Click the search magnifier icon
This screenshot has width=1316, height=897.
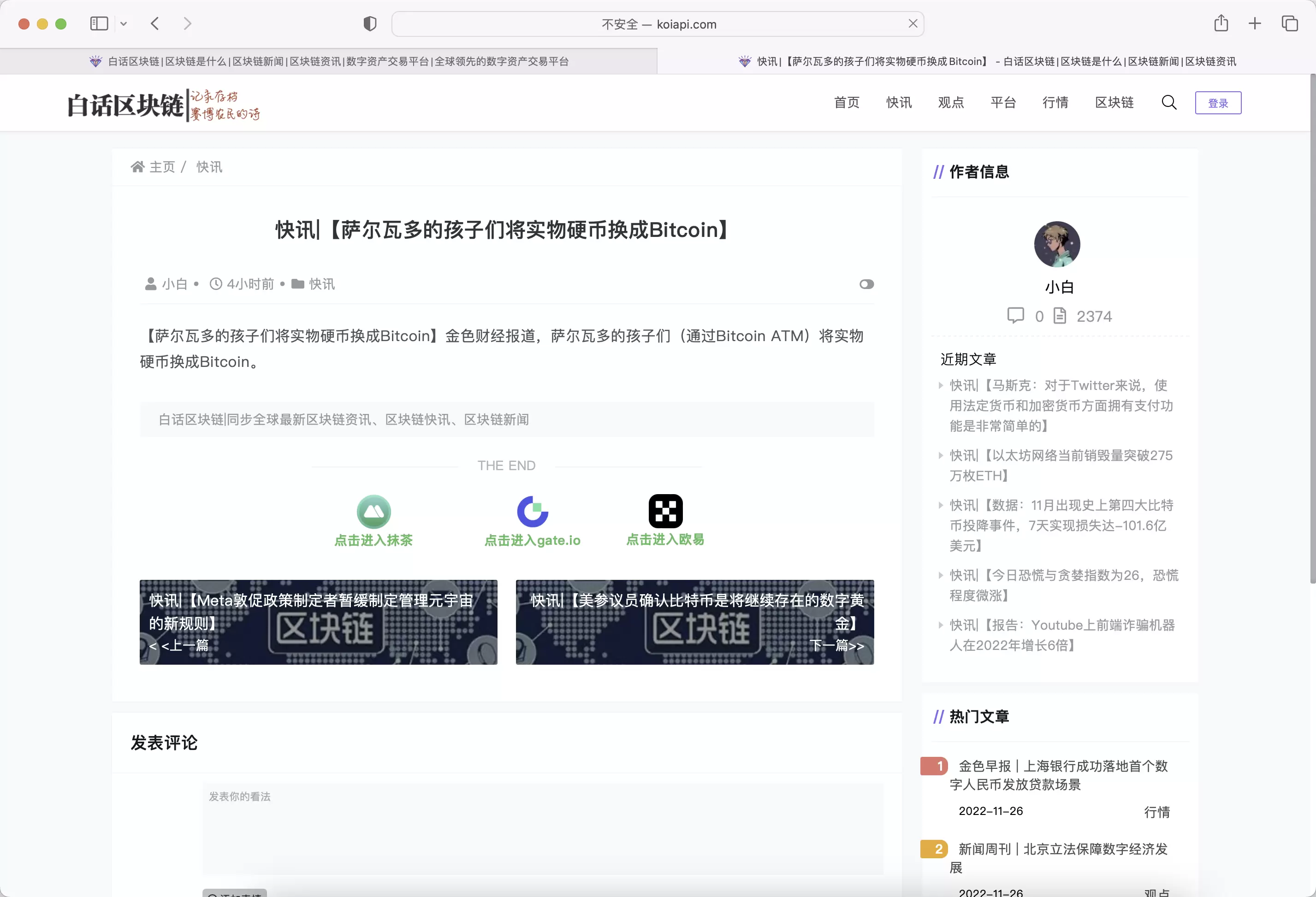pyautogui.click(x=1169, y=102)
